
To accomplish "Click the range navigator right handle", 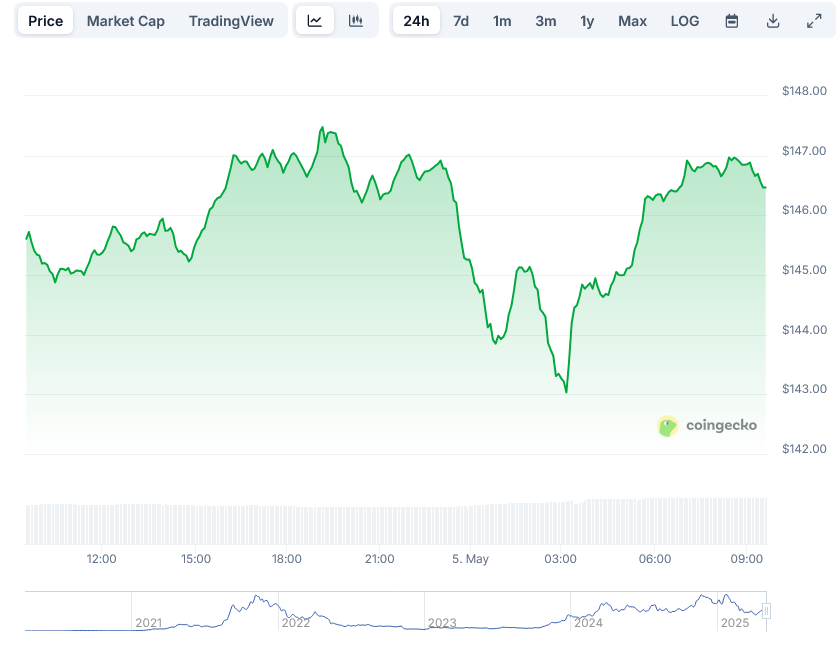I will pos(767,611).
